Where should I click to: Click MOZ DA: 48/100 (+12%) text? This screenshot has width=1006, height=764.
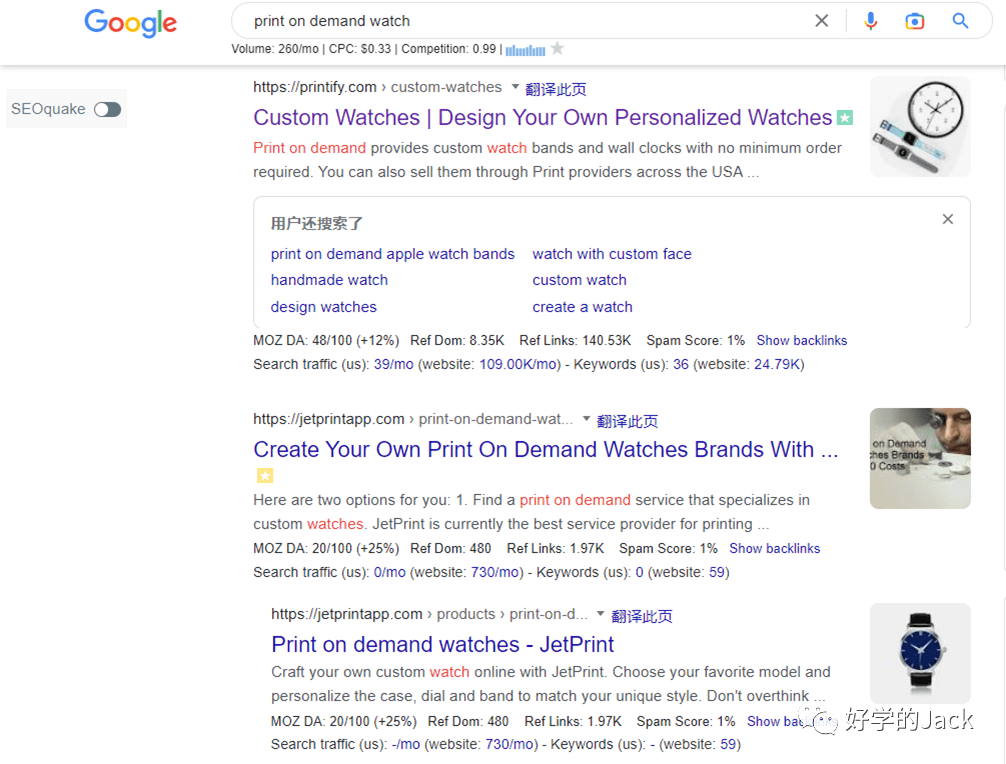(326, 341)
